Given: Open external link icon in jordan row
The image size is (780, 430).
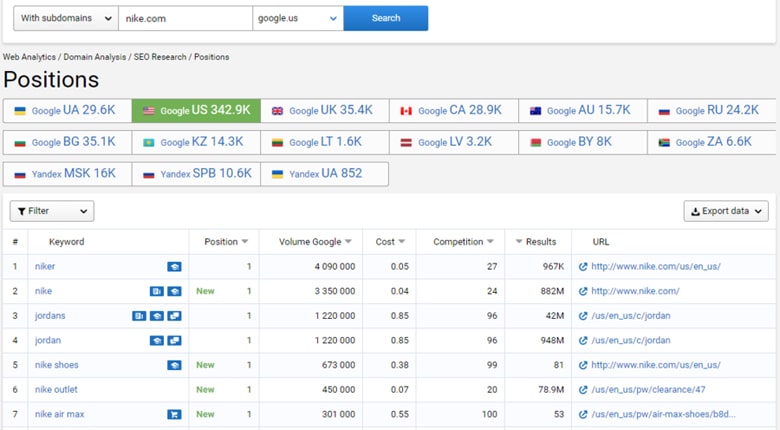Looking at the screenshot, I should [583, 340].
